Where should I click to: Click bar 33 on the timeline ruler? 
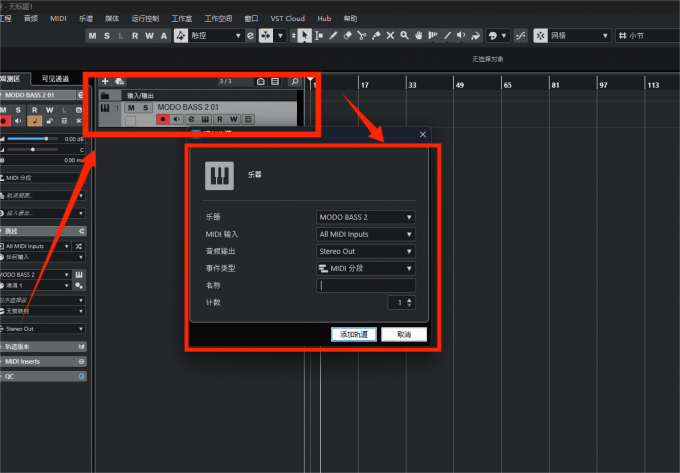tap(412, 85)
